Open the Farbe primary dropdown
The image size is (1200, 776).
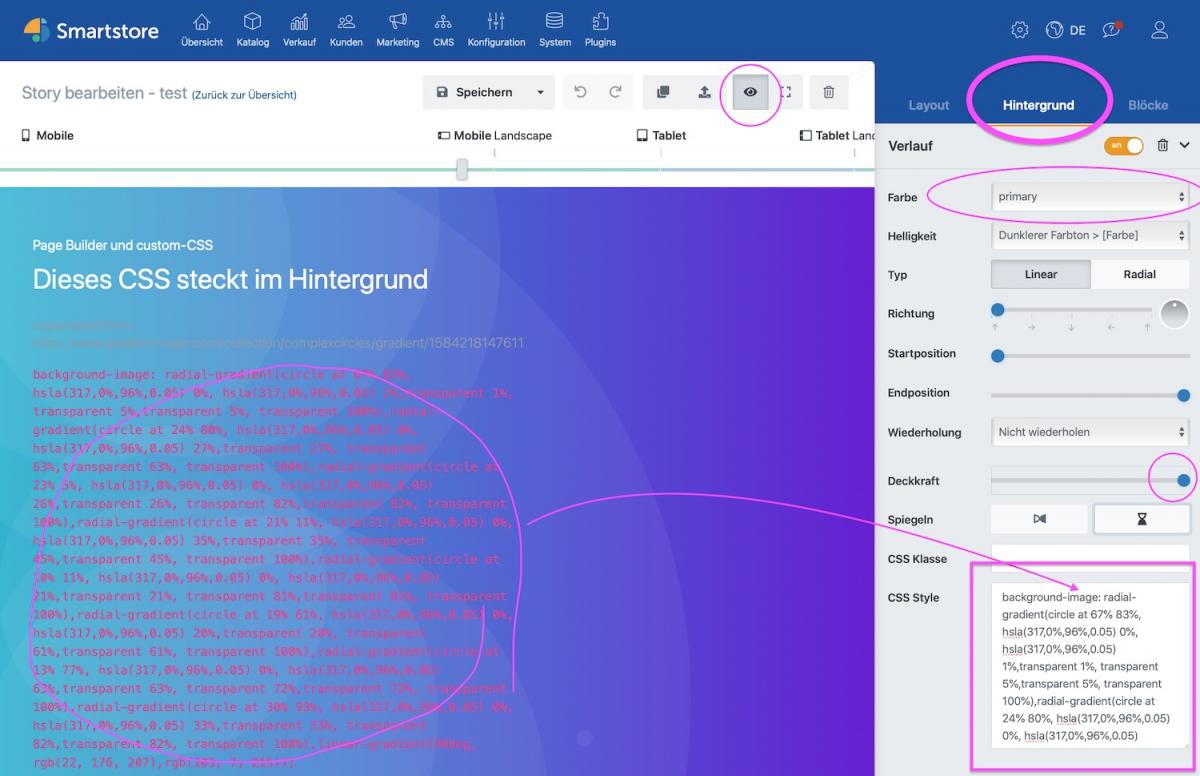1090,196
